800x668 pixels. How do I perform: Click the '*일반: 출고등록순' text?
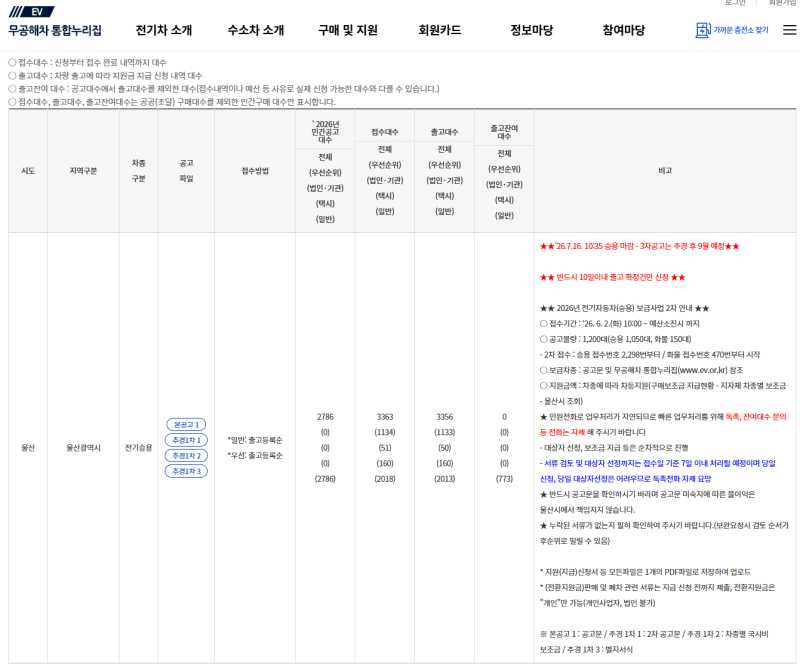point(255,440)
